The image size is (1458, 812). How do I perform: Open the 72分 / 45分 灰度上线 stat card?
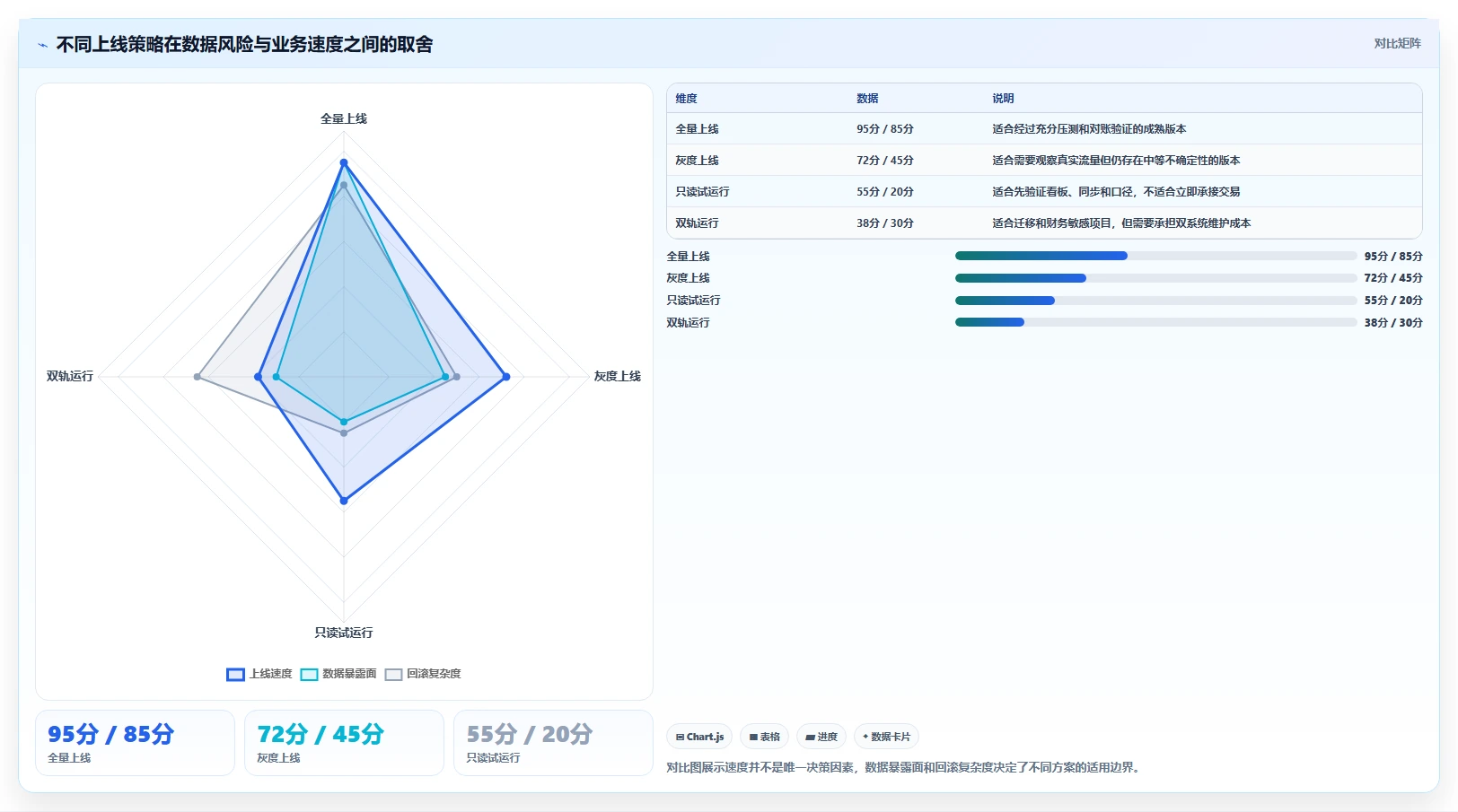coord(344,743)
